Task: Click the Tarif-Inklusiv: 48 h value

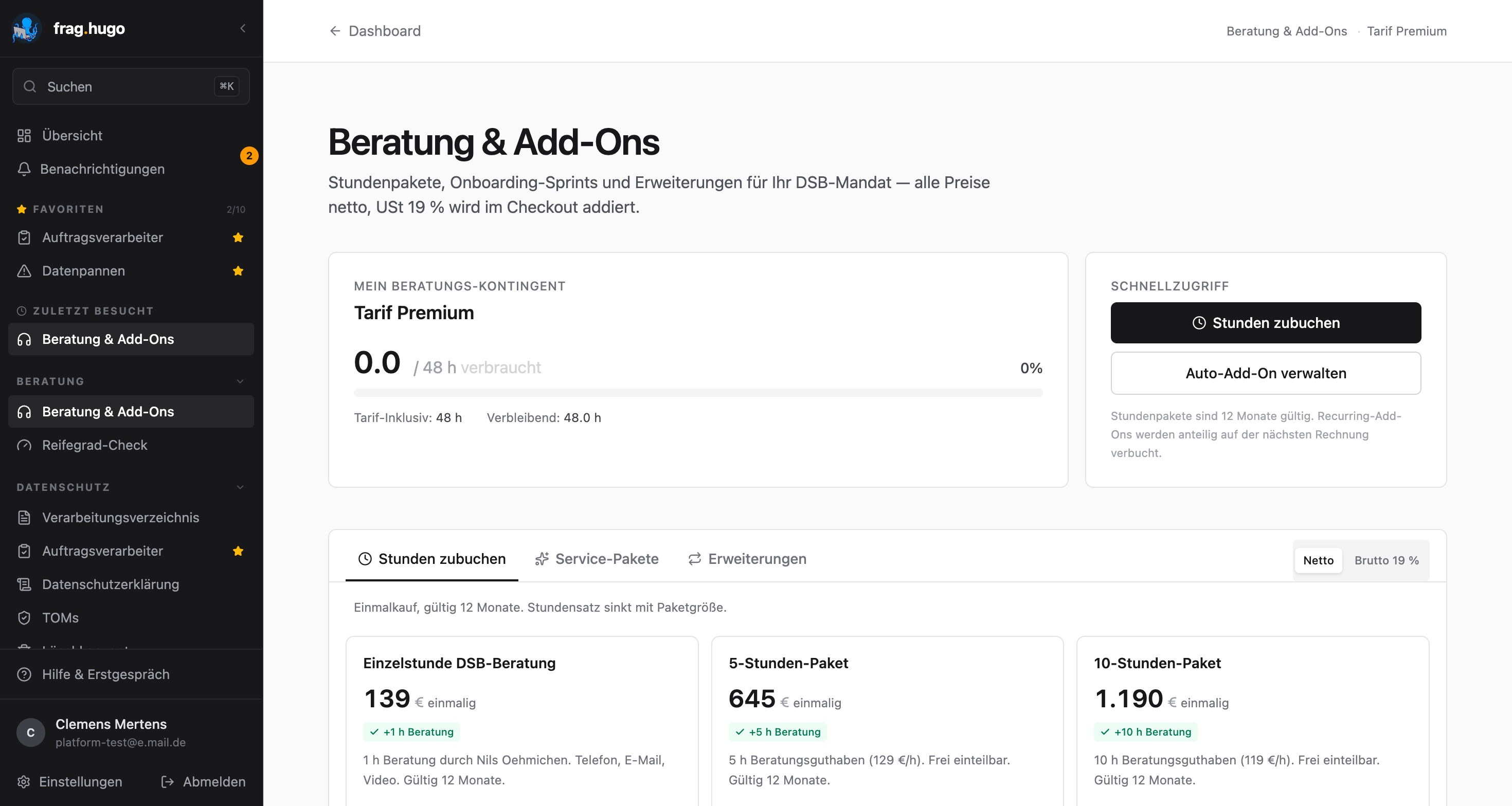Action: click(x=408, y=418)
